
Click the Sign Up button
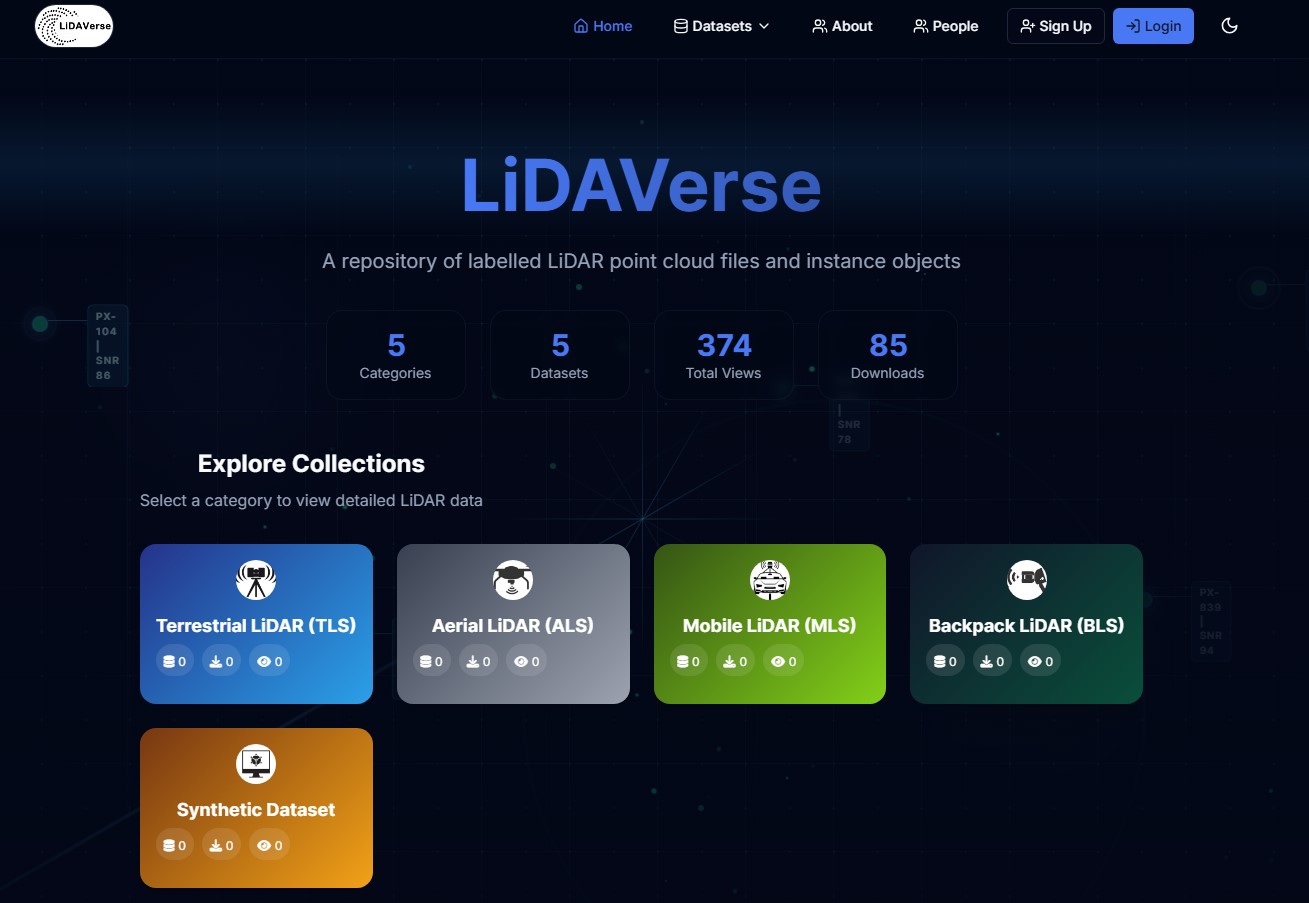1056,26
